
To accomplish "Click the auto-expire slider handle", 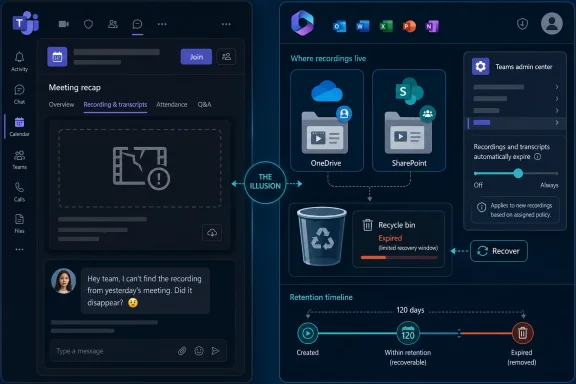I will pyautogui.click(x=518, y=173).
